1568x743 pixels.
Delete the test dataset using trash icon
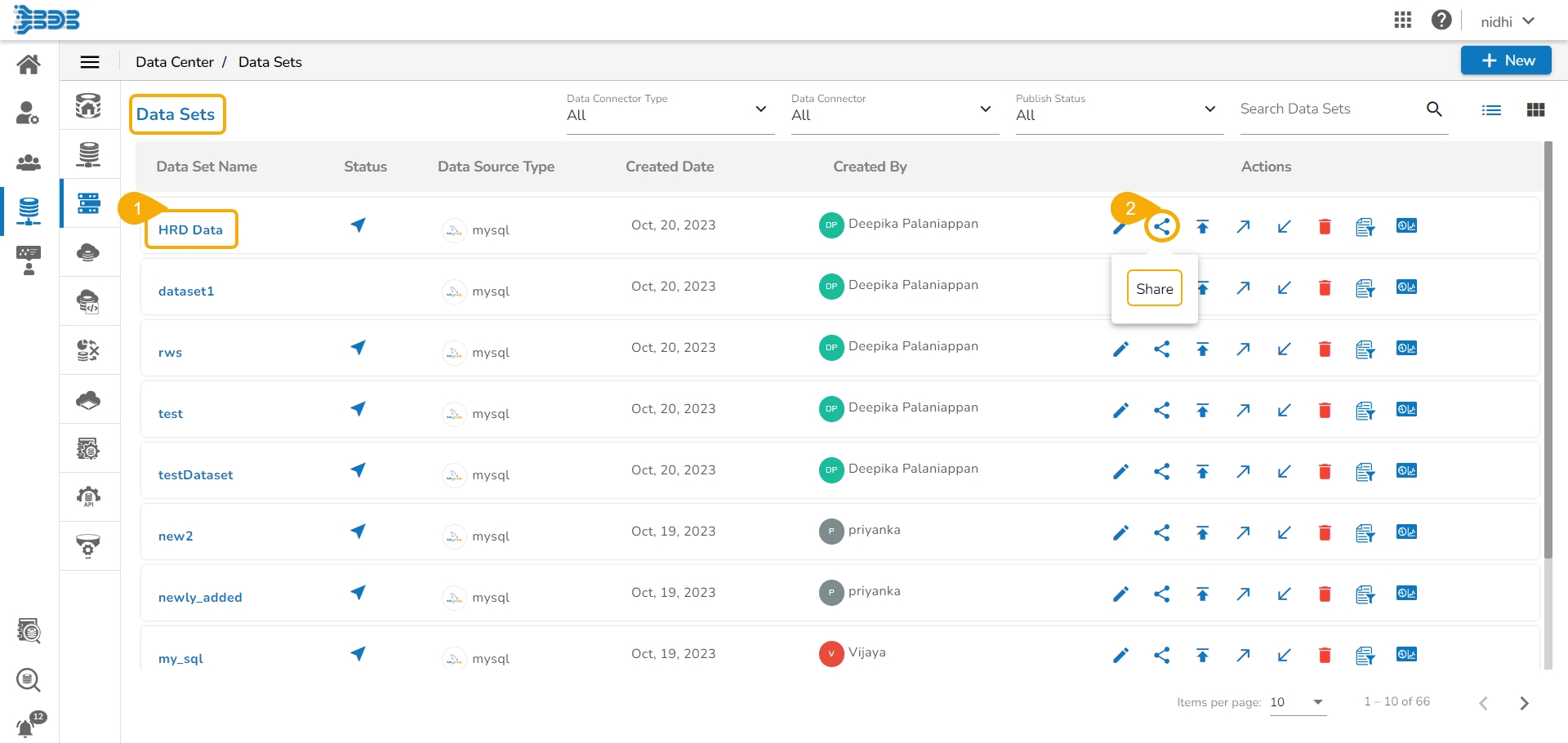[1325, 411]
